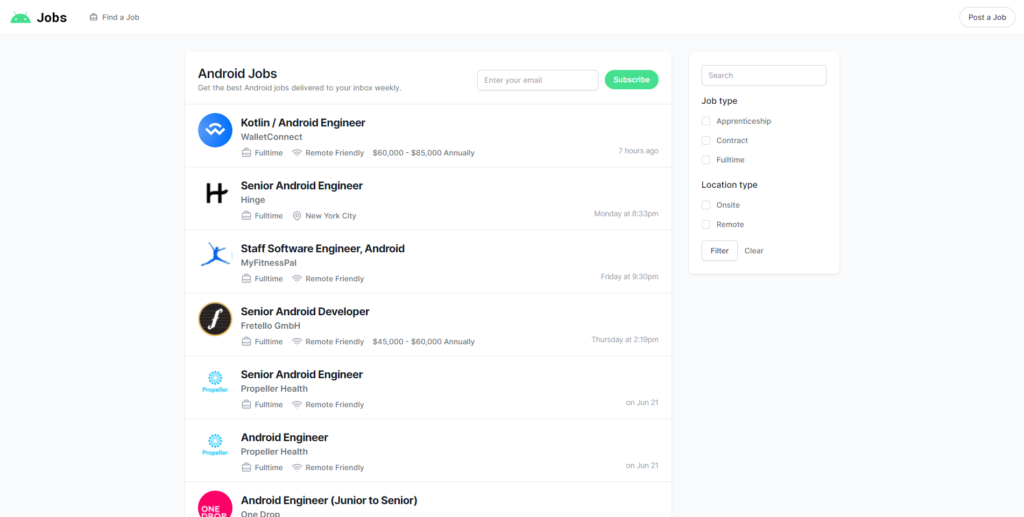Check the Contract job type box

(x=706, y=140)
